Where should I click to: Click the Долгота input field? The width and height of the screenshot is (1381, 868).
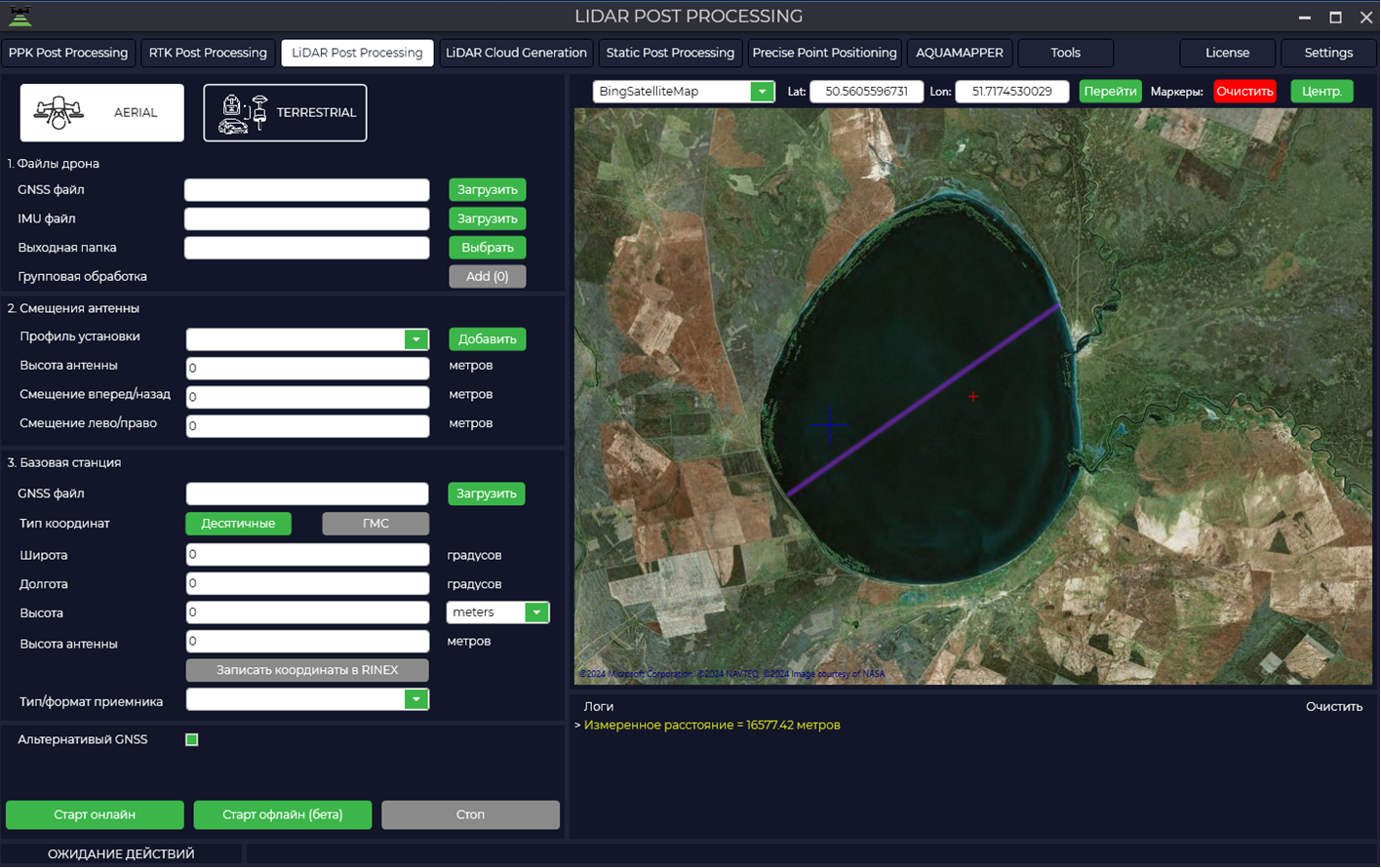[x=307, y=584]
